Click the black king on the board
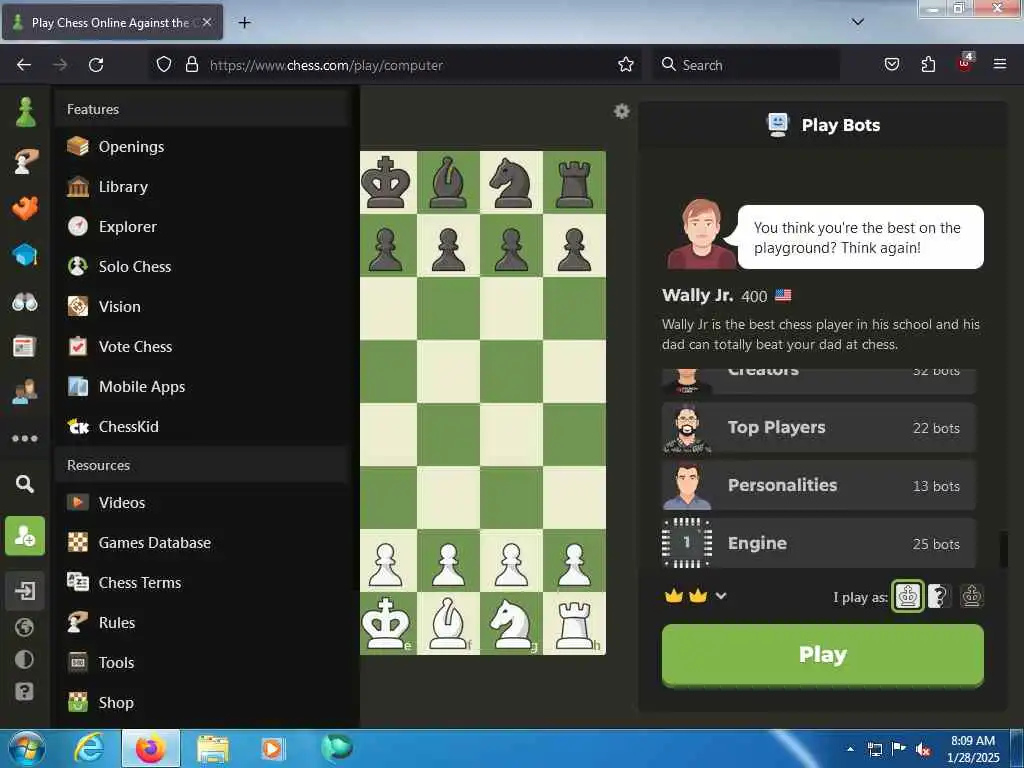The width and height of the screenshot is (1024, 768). pos(386,182)
